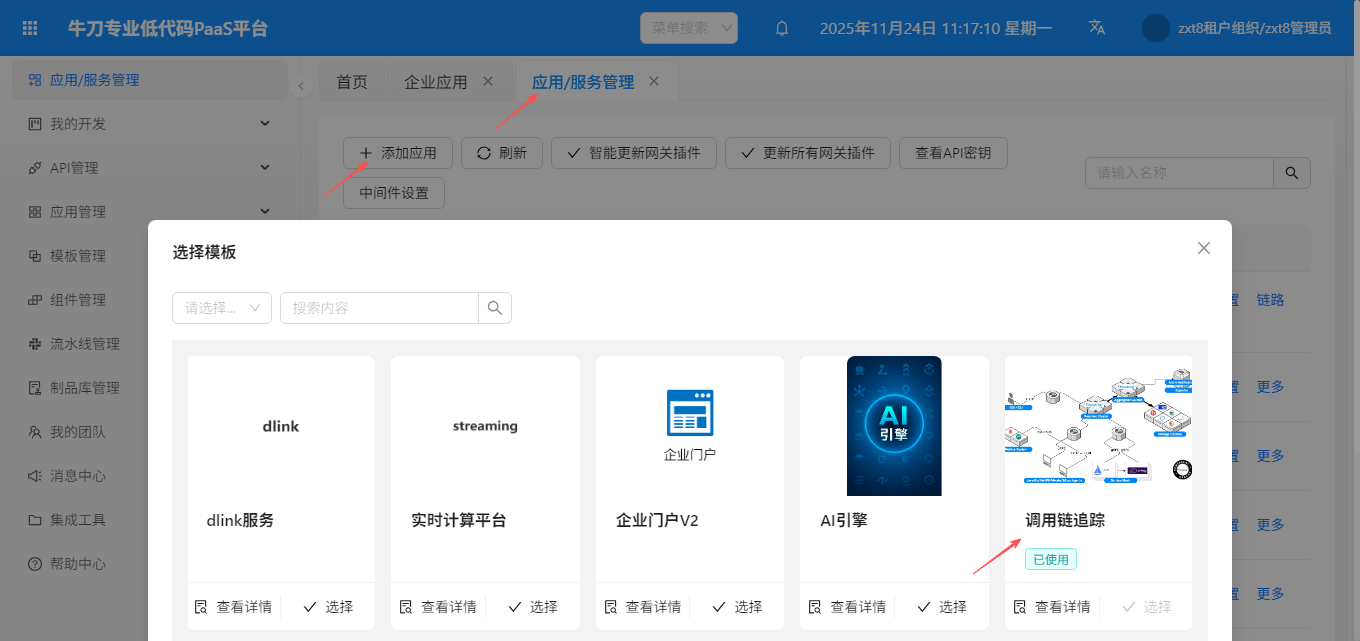This screenshot has width=1360, height=641.
Task: Collapse the sidebar with the arrow handle
Action: pyautogui.click(x=301, y=87)
